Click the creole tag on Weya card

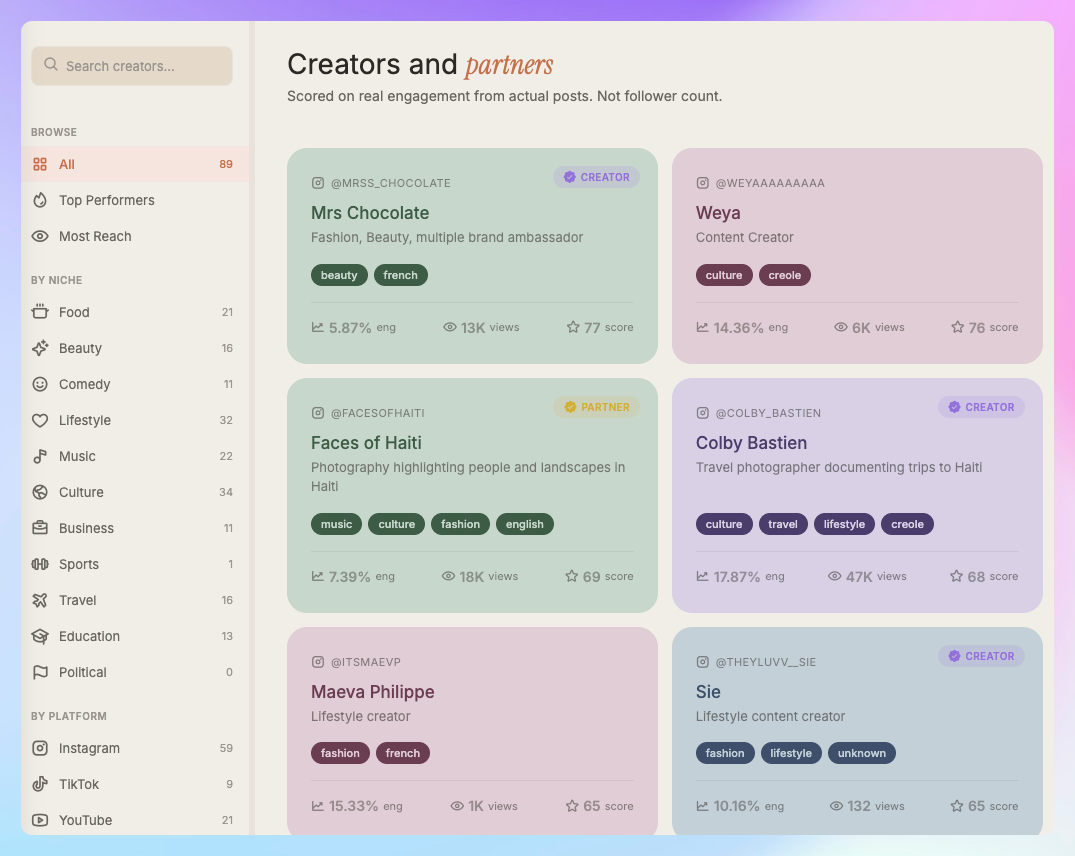(784, 276)
